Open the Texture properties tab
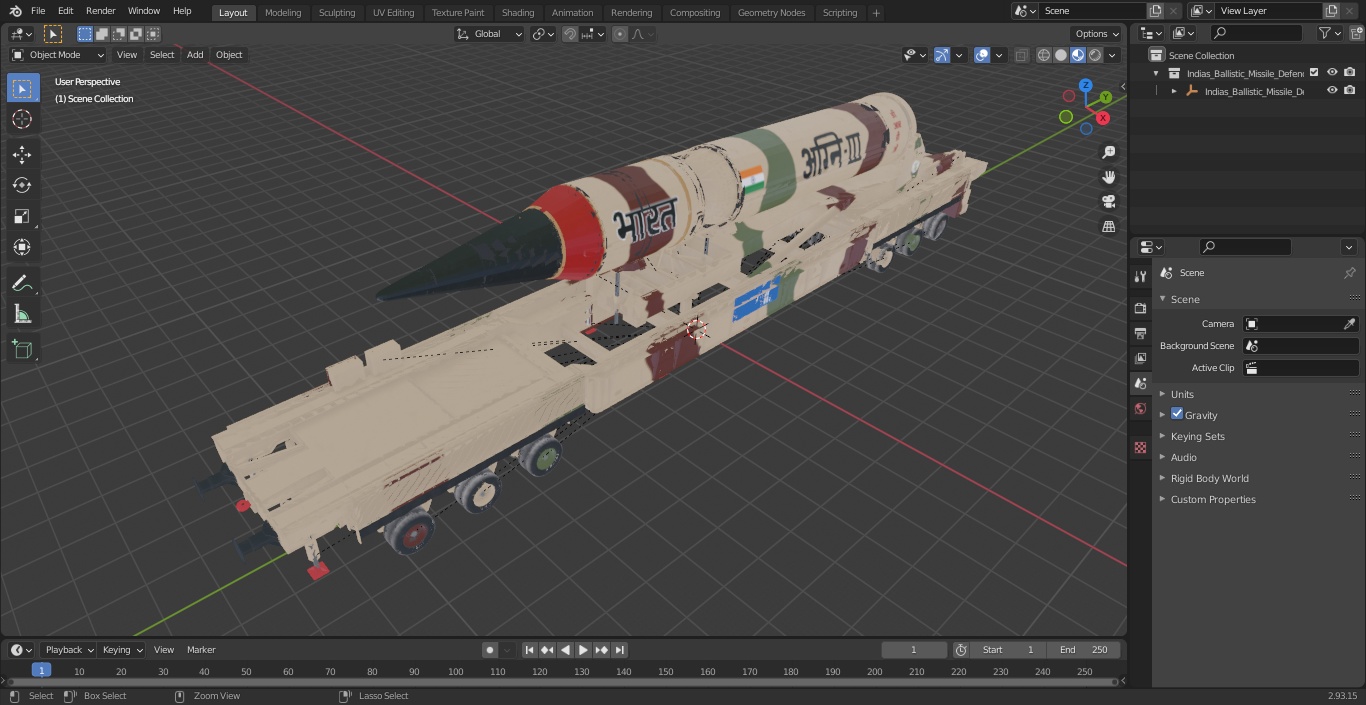Image resolution: width=1366 pixels, height=705 pixels. click(1140, 447)
